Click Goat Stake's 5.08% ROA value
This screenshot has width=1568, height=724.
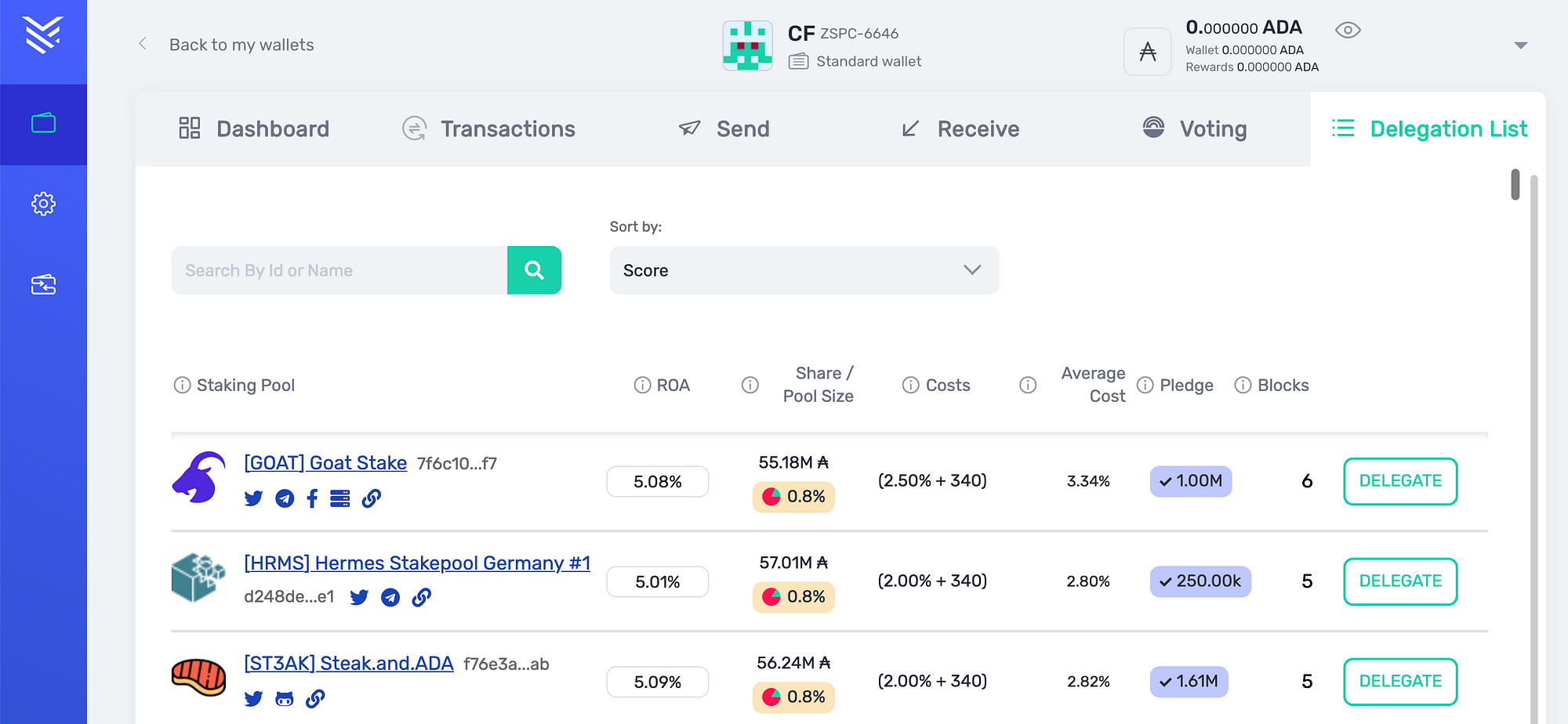[x=658, y=482]
